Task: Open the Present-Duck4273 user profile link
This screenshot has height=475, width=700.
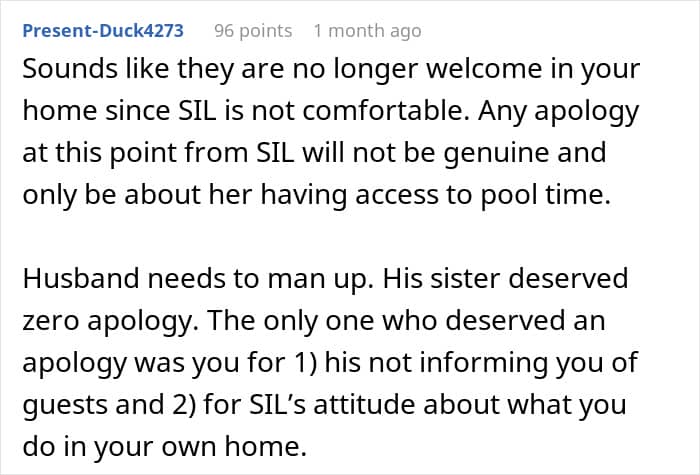Action: point(103,31)
